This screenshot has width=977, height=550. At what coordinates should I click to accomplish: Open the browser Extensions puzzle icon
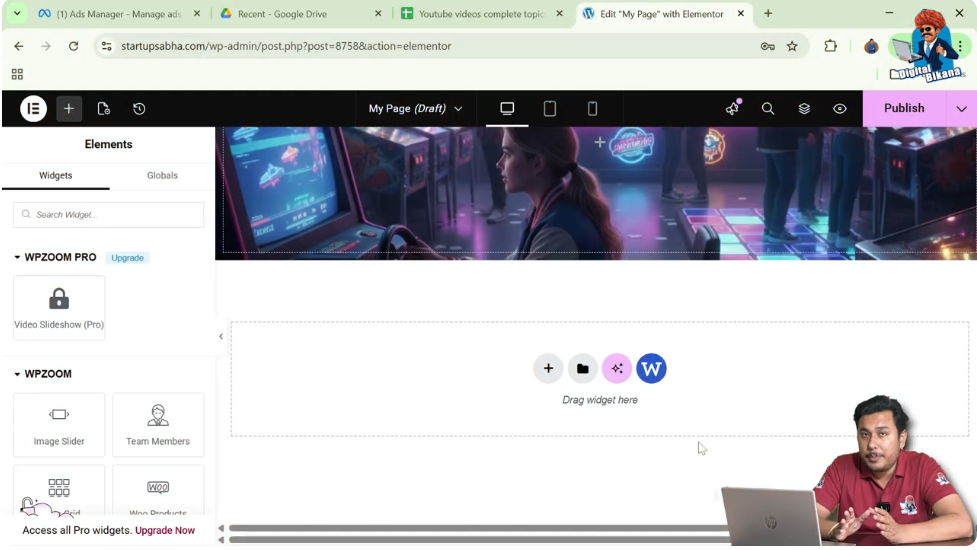coord(830,46)
